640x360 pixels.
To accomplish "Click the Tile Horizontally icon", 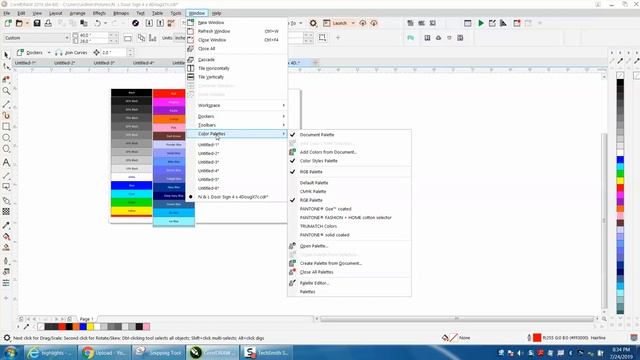I will tap(191, 68).
